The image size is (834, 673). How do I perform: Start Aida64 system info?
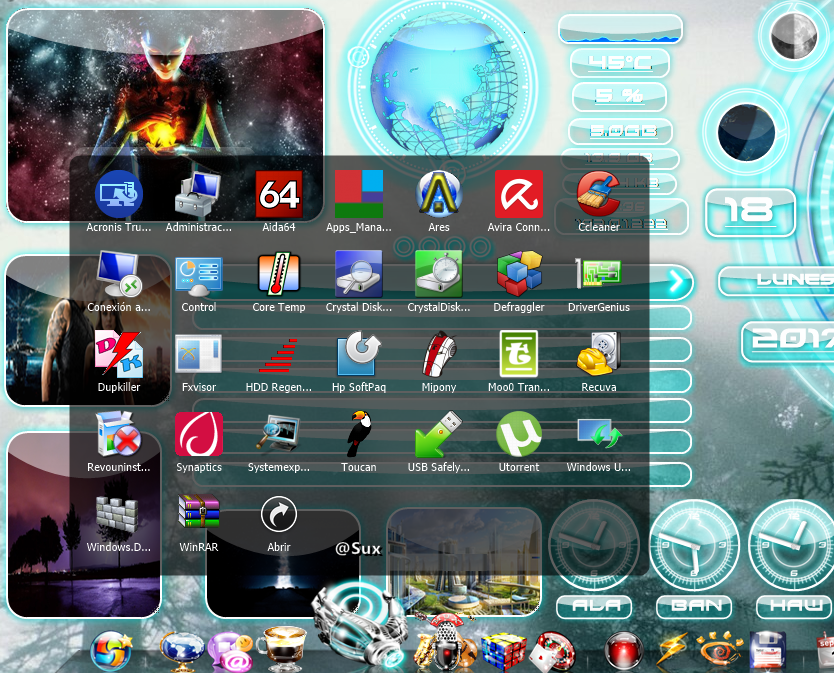point(279,196)
